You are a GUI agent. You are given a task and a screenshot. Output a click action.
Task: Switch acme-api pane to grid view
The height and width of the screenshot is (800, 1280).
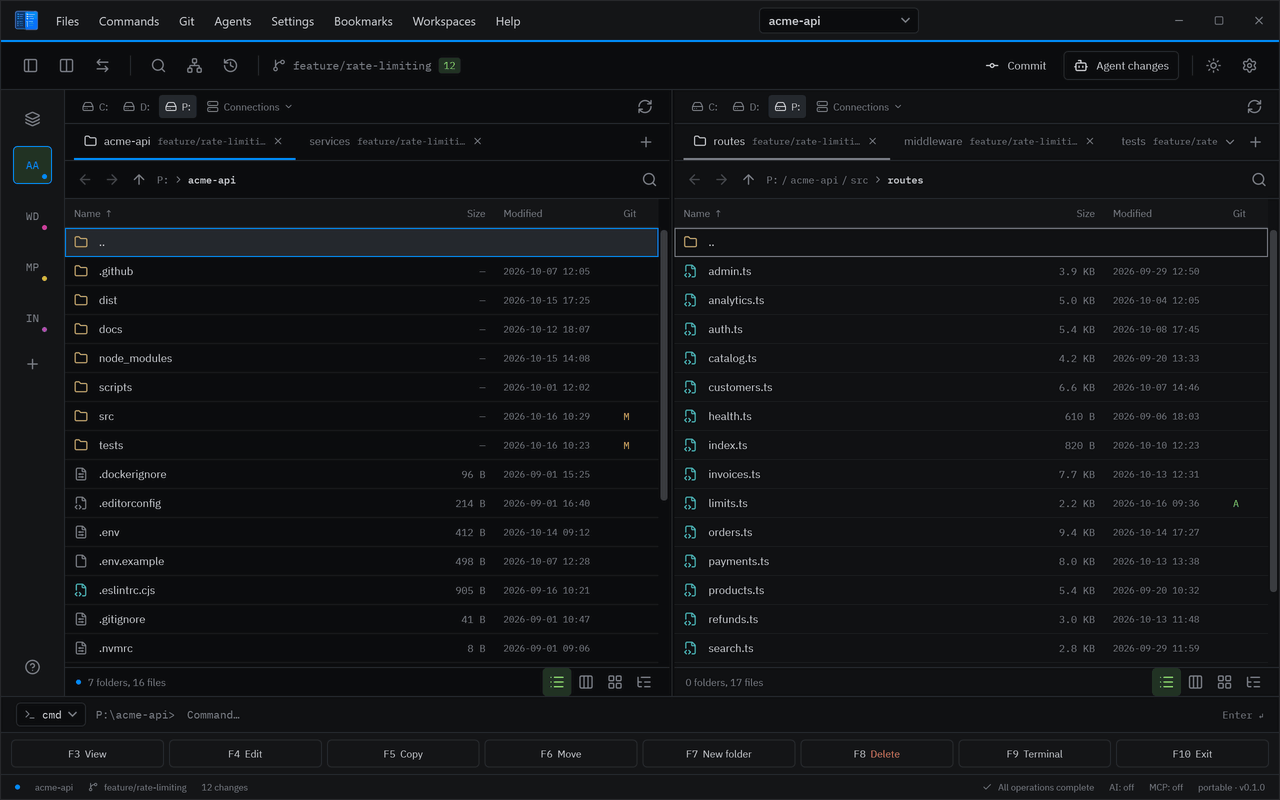615,682
